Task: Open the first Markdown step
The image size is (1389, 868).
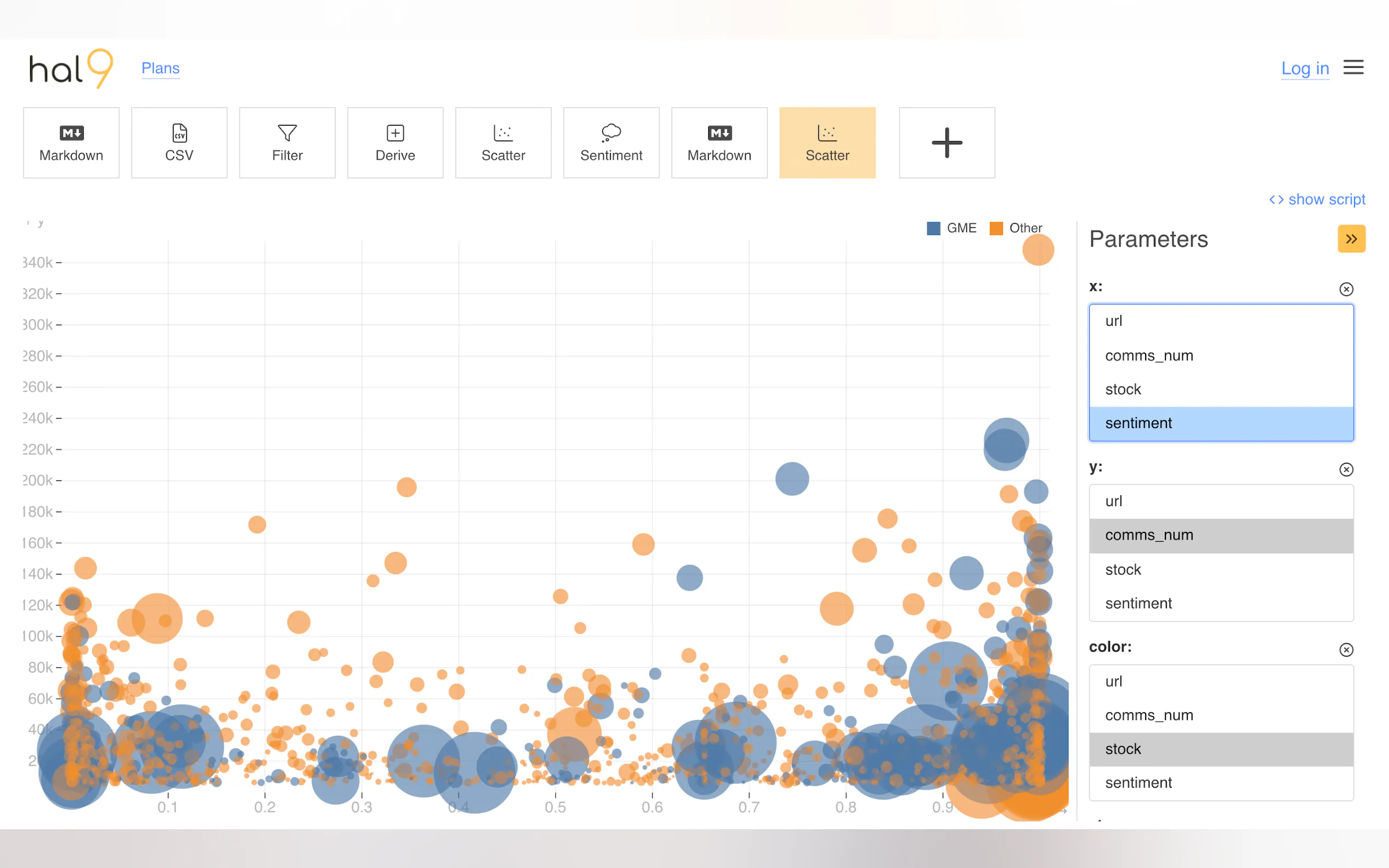Action: pos(71,142)
